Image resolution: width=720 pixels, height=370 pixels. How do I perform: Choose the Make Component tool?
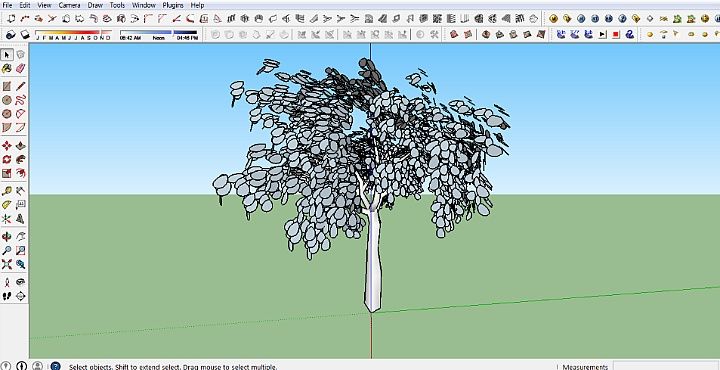[x=20, y=55]
